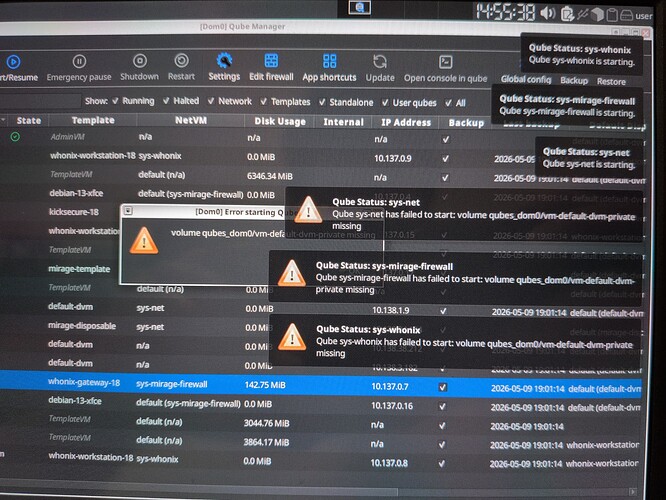Toggle the User qubes filter checkbox

385,102
